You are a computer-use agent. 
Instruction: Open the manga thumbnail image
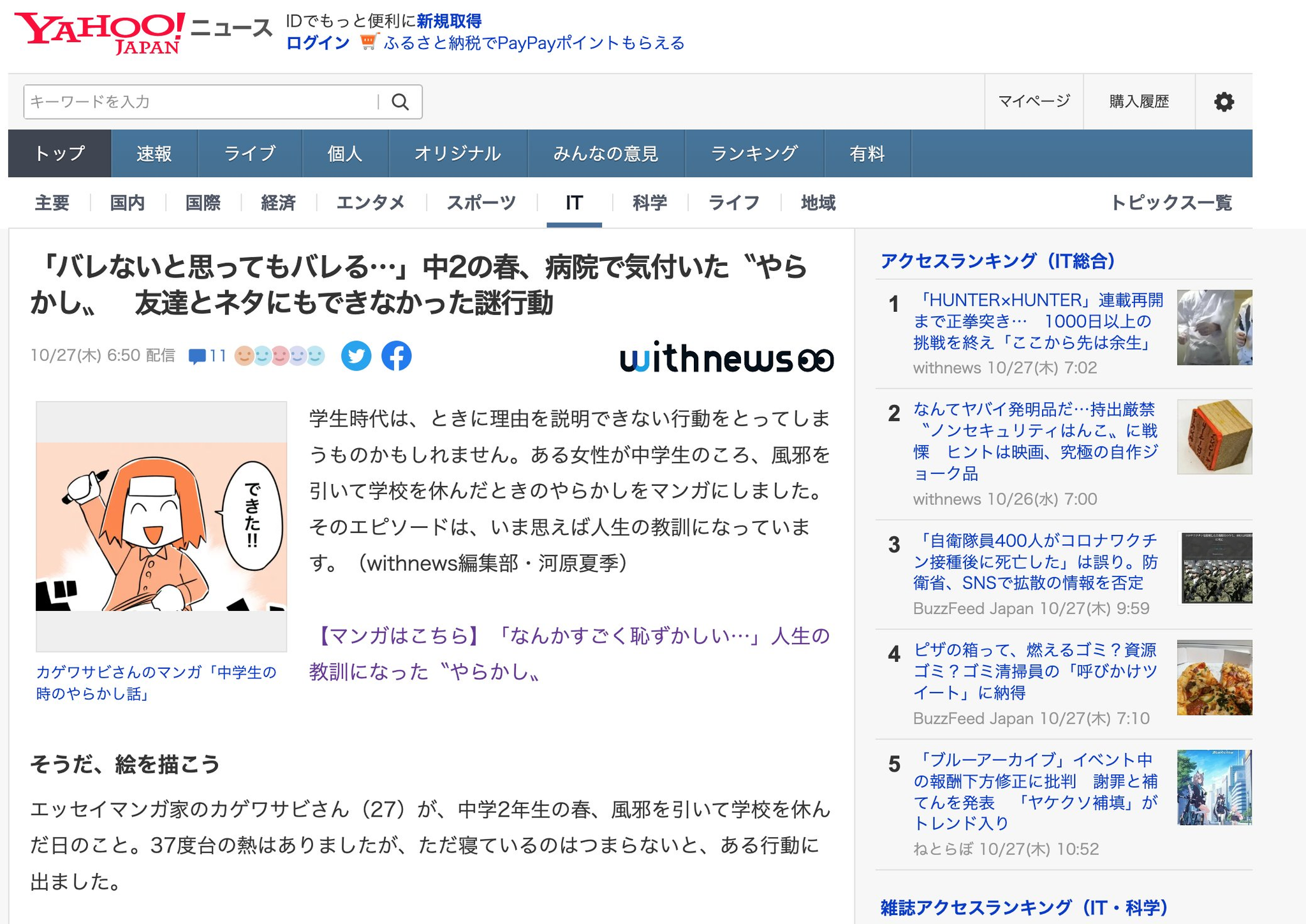point(161,526)
